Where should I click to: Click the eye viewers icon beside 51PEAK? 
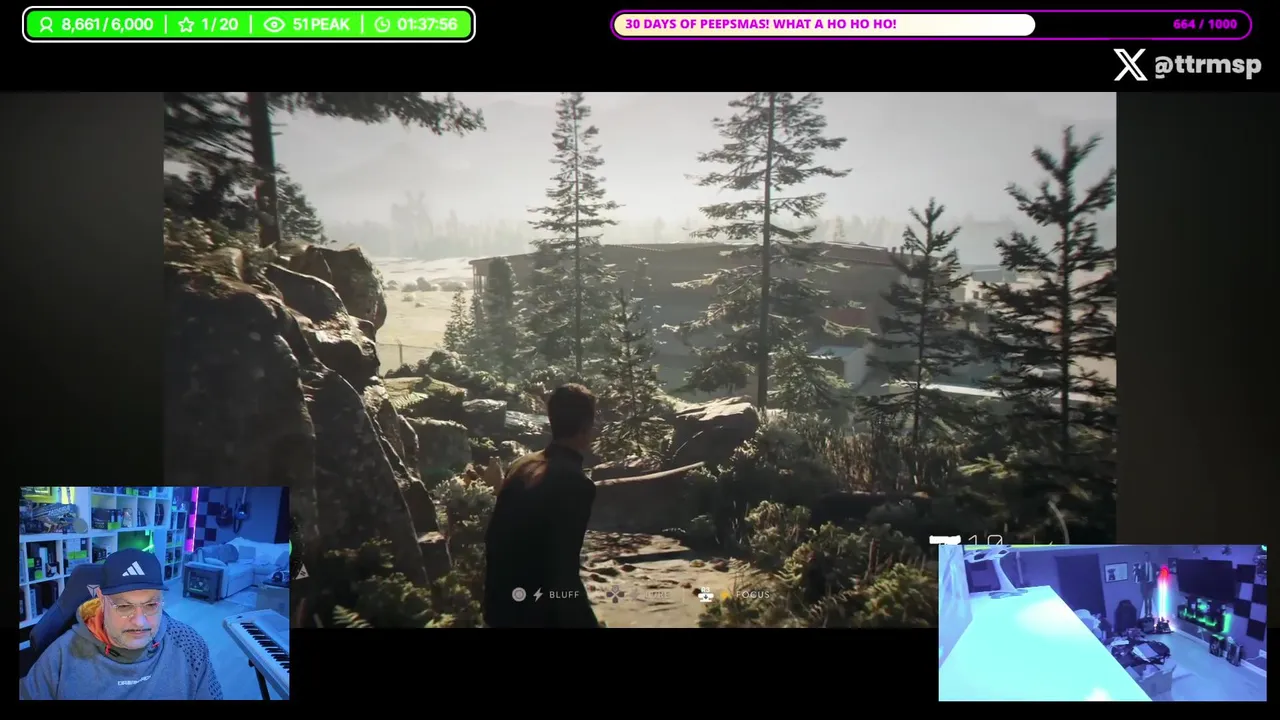(x=274, y=25)
